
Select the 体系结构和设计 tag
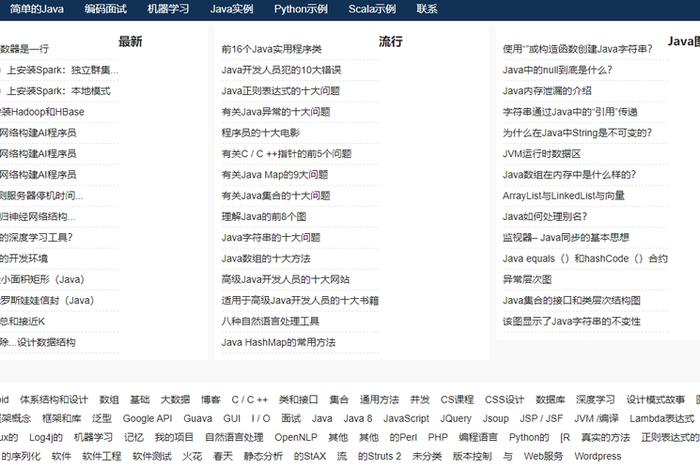pyautogui.click(x=54, y=400)
